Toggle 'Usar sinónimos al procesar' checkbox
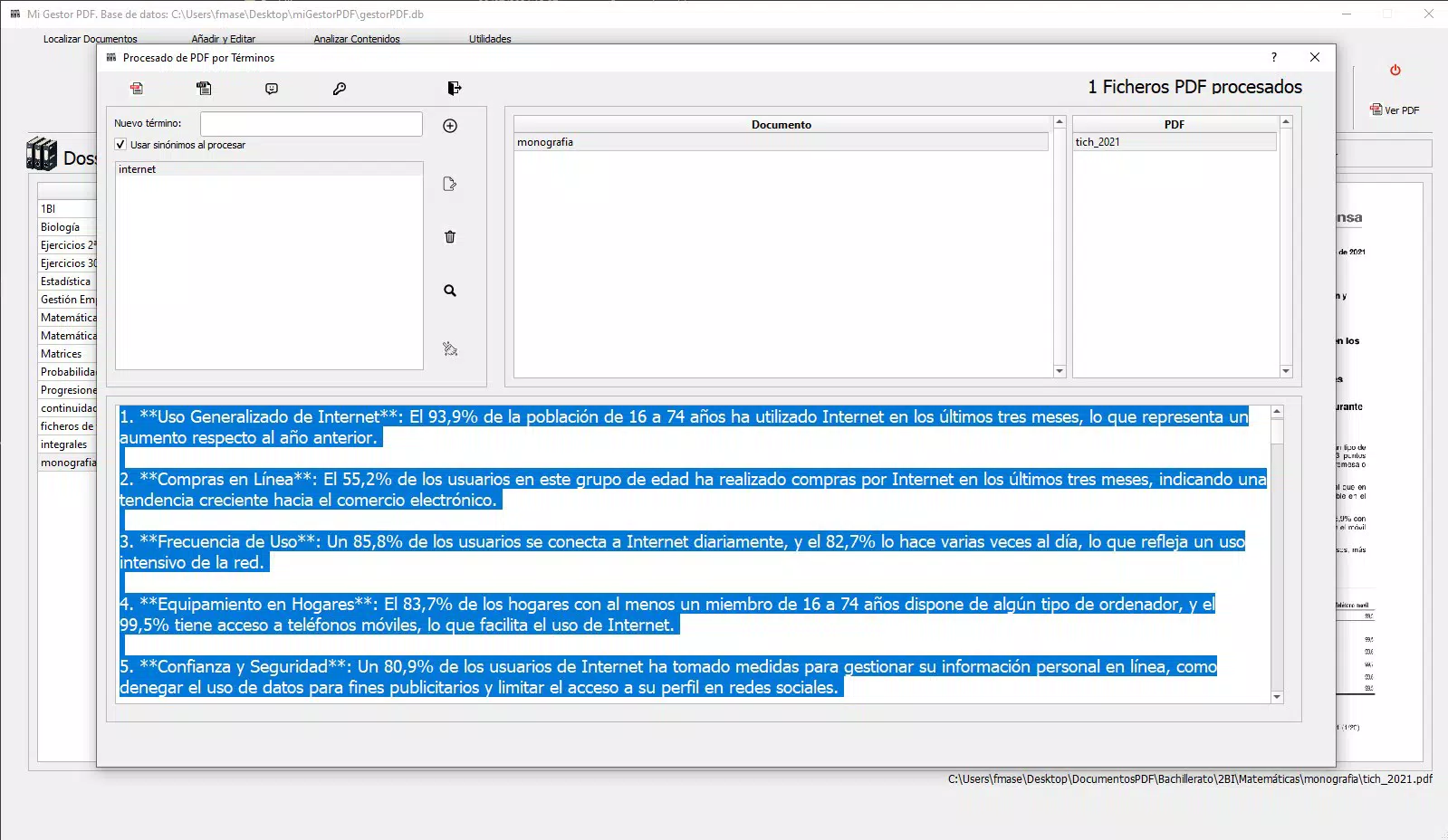The height and width of the screenshot is (840, 1448). coord(120,145)
